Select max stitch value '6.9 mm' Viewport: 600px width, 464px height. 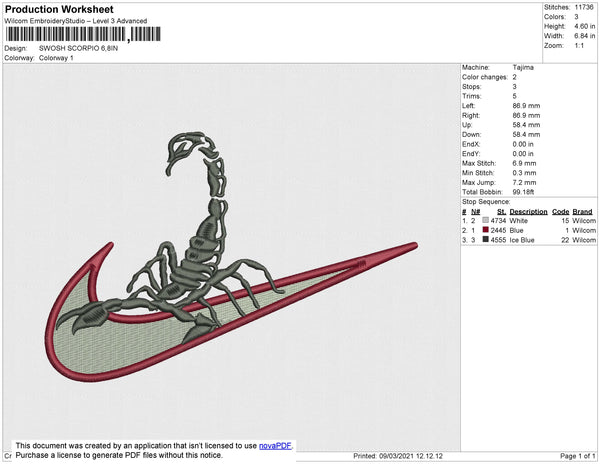524,163
